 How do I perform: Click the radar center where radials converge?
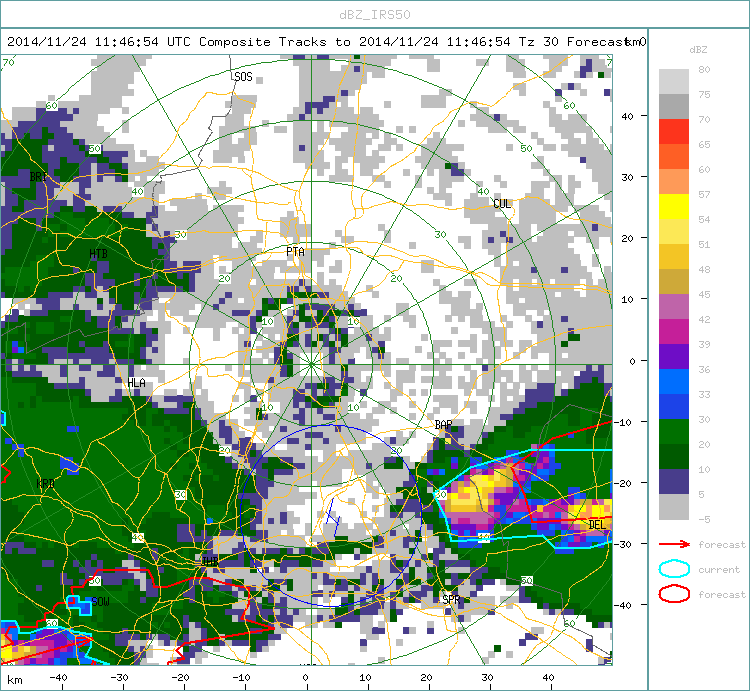[311, 364]
